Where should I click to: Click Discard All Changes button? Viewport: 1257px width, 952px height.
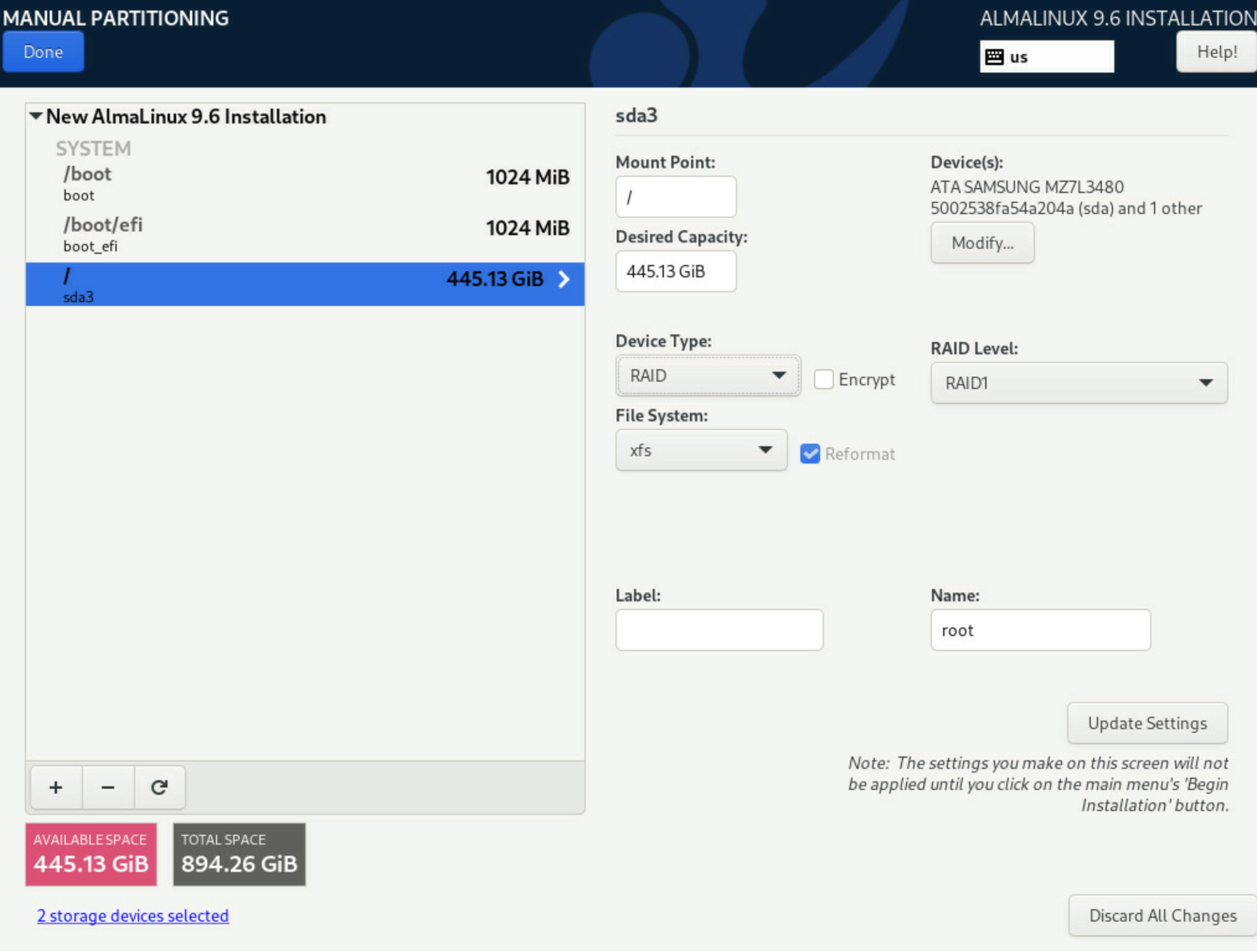[1162, 915]
